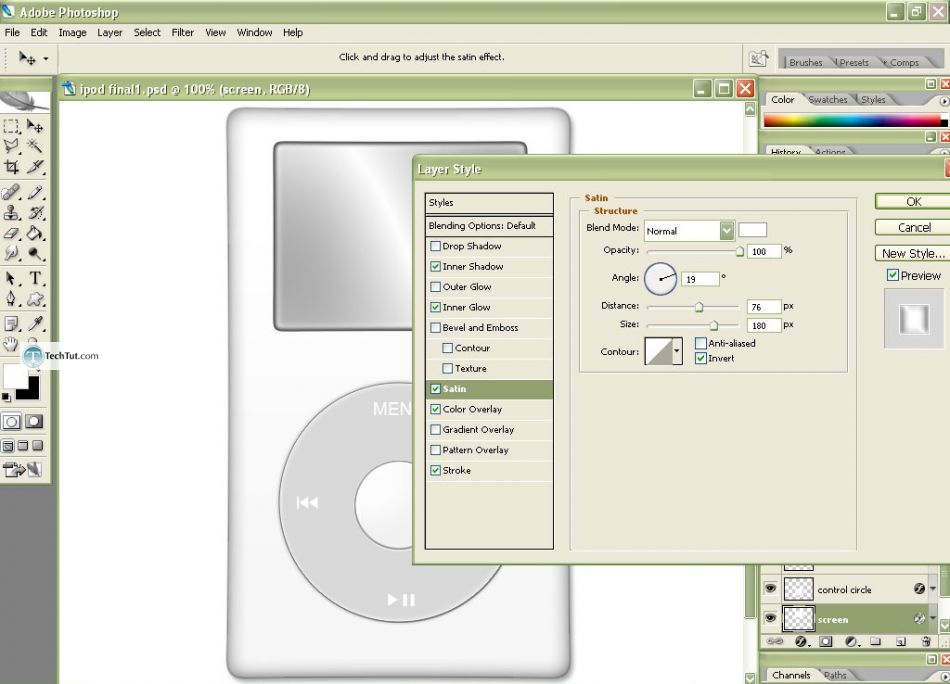The height and width of the screenshot is (684, 950).
Task: Click the Opacity slider handle
Action: pos(740,251)
